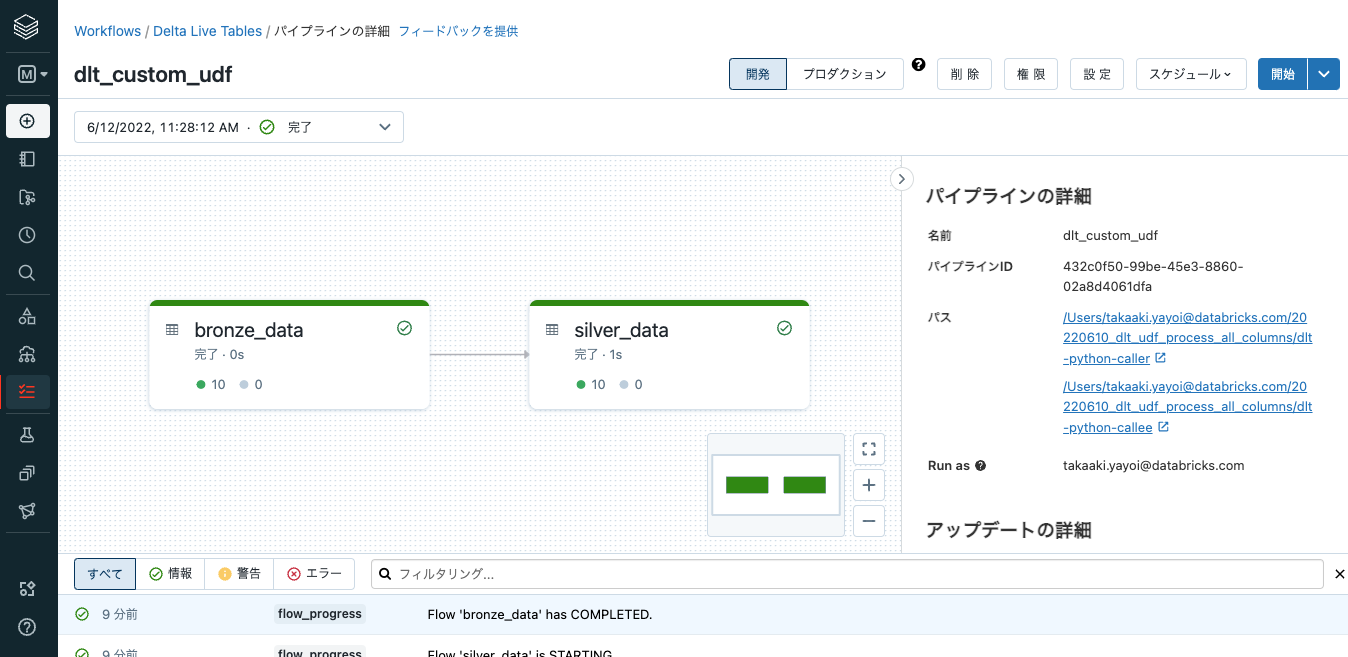Expand the chevron next to 開始 button
Viewport: 1348px width, 657px height.
[1324, 73]
